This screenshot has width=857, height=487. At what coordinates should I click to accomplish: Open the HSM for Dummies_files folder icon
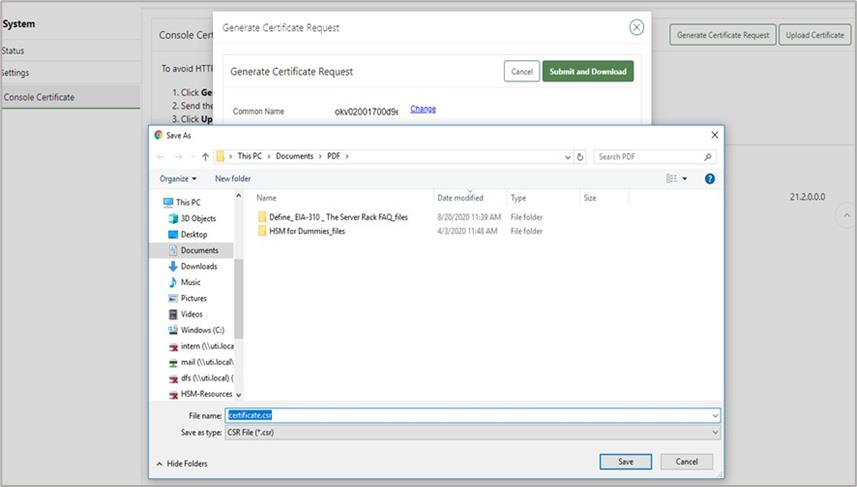pyautogui.click(x=262, y=231)
